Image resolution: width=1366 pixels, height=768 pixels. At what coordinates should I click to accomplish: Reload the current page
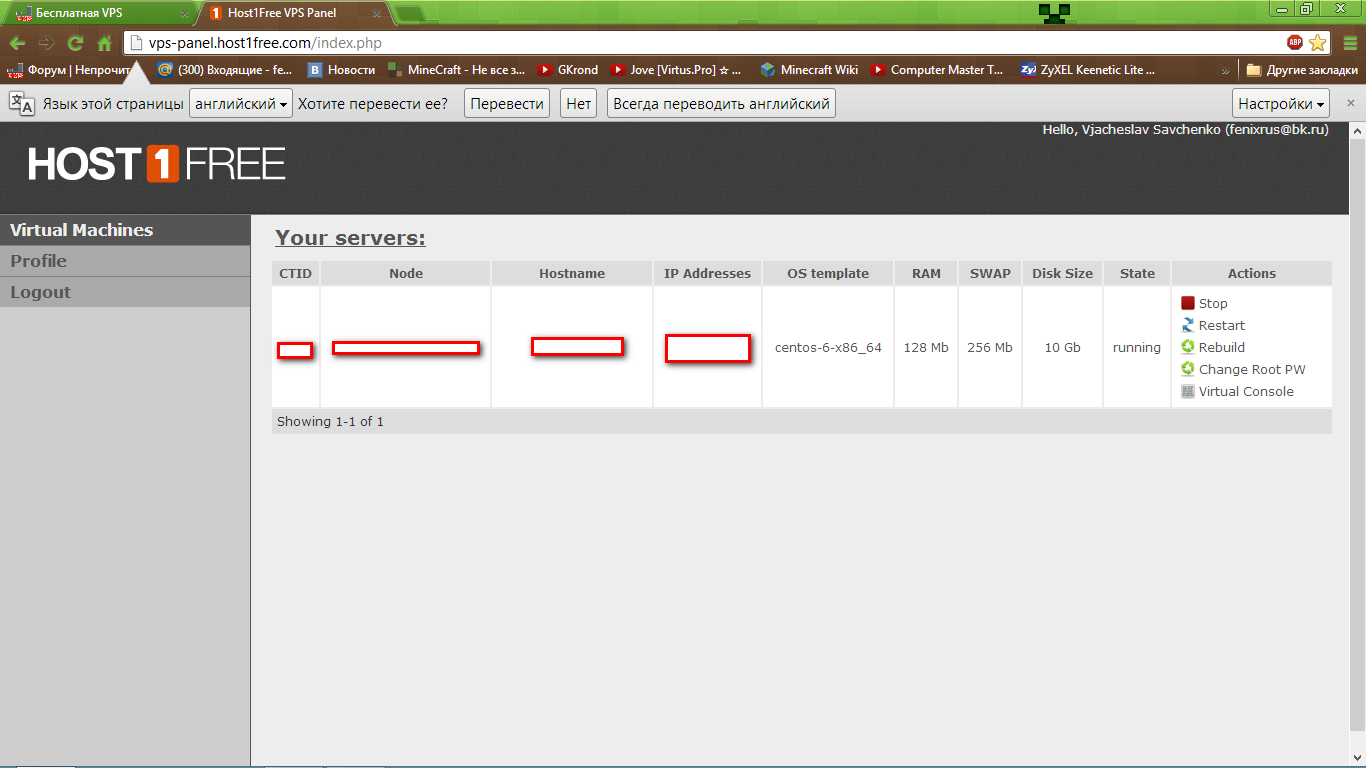click(x=75, y=43)
